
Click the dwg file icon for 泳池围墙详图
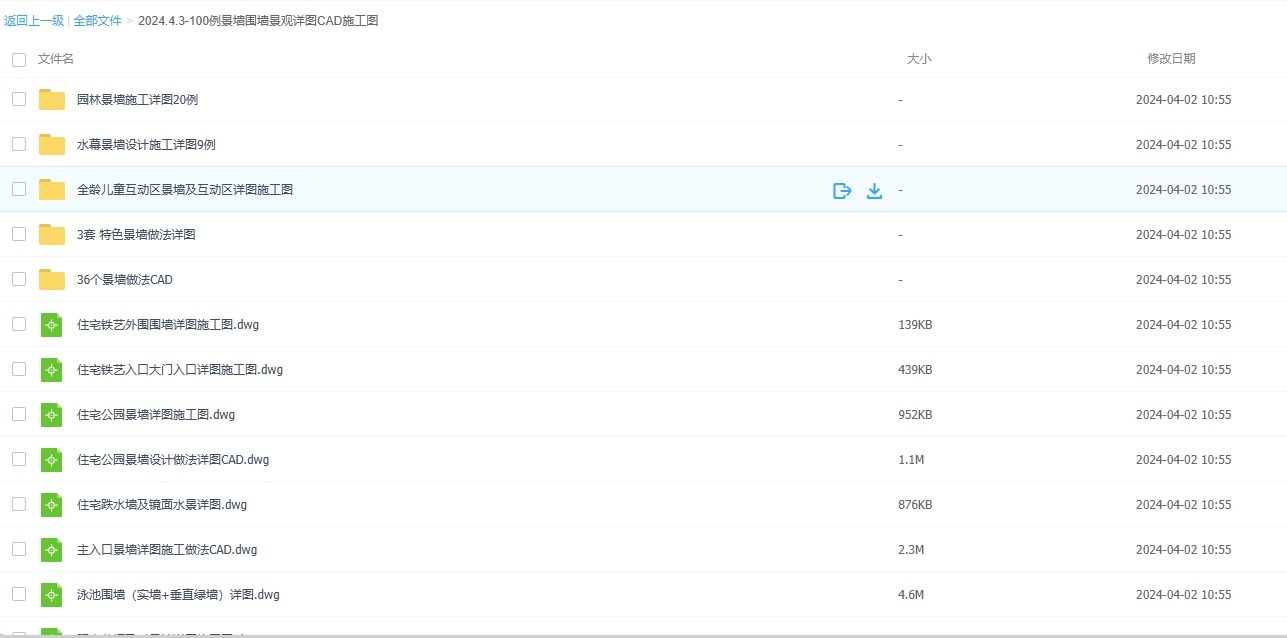[52, 595]
